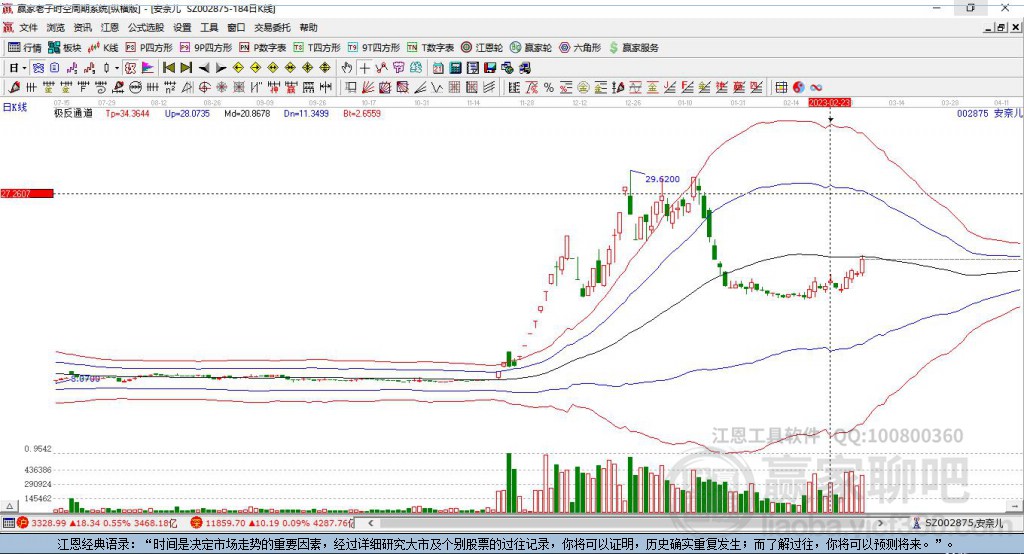This screenshot has height=554, width=1024.
Task: Open the calendar icon in toolbar
Action: tap(438, 68)
